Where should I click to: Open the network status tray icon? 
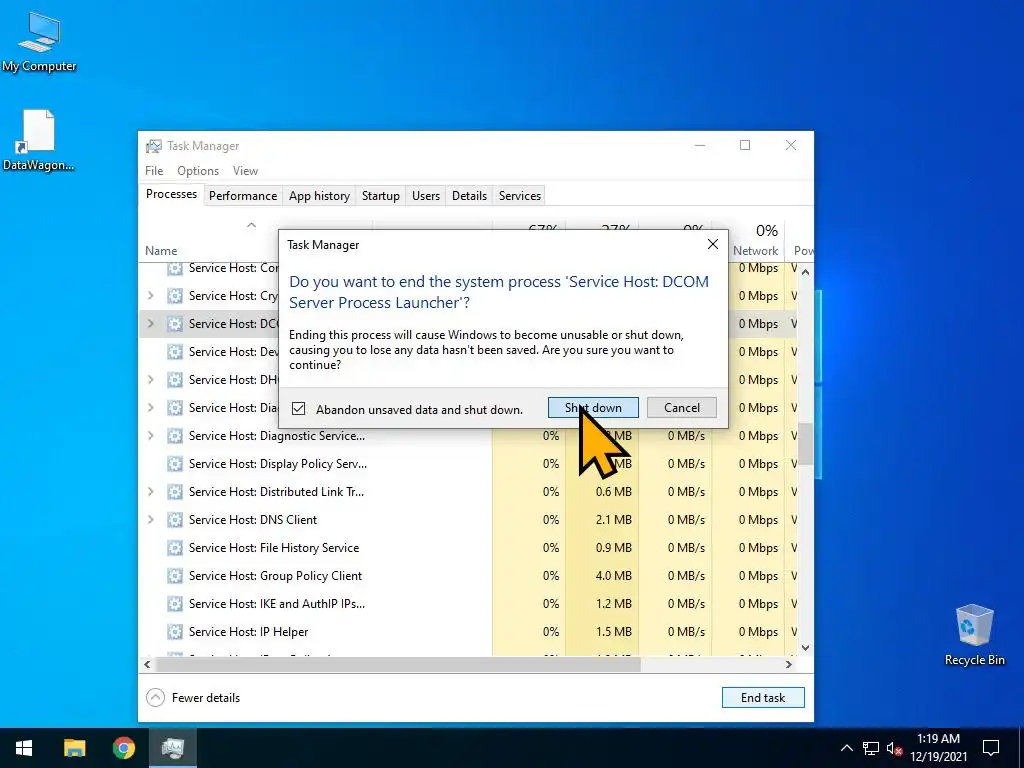[x=871, y=748]
